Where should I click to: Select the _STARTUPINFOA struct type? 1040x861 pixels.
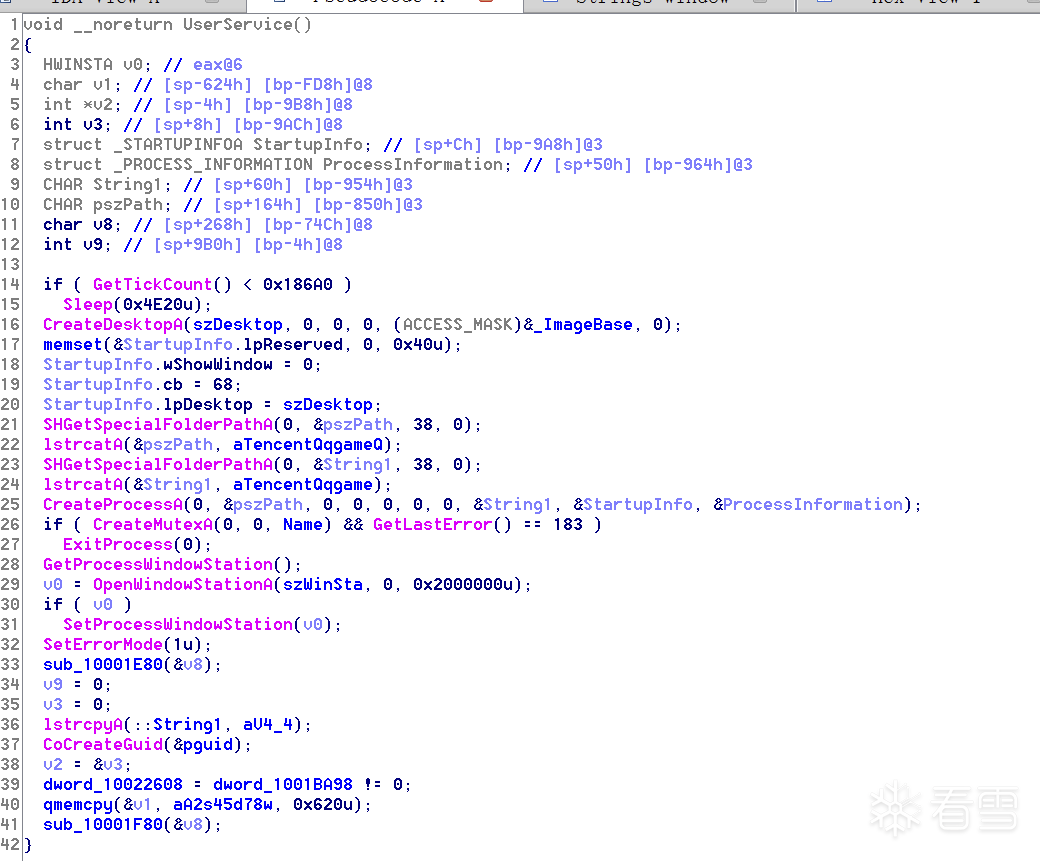(178, 145)
